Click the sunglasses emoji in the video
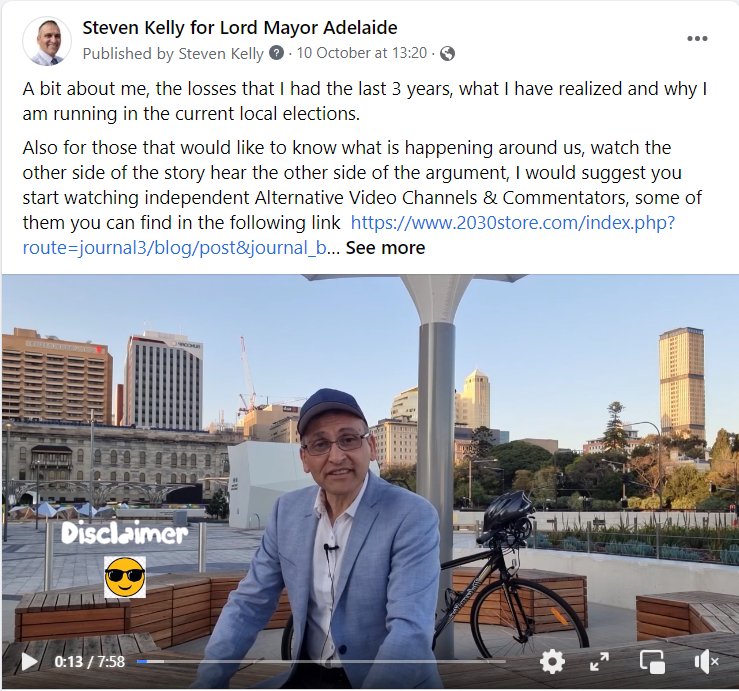The width and height of the screenshot is (739, 691). click(124, 577)
